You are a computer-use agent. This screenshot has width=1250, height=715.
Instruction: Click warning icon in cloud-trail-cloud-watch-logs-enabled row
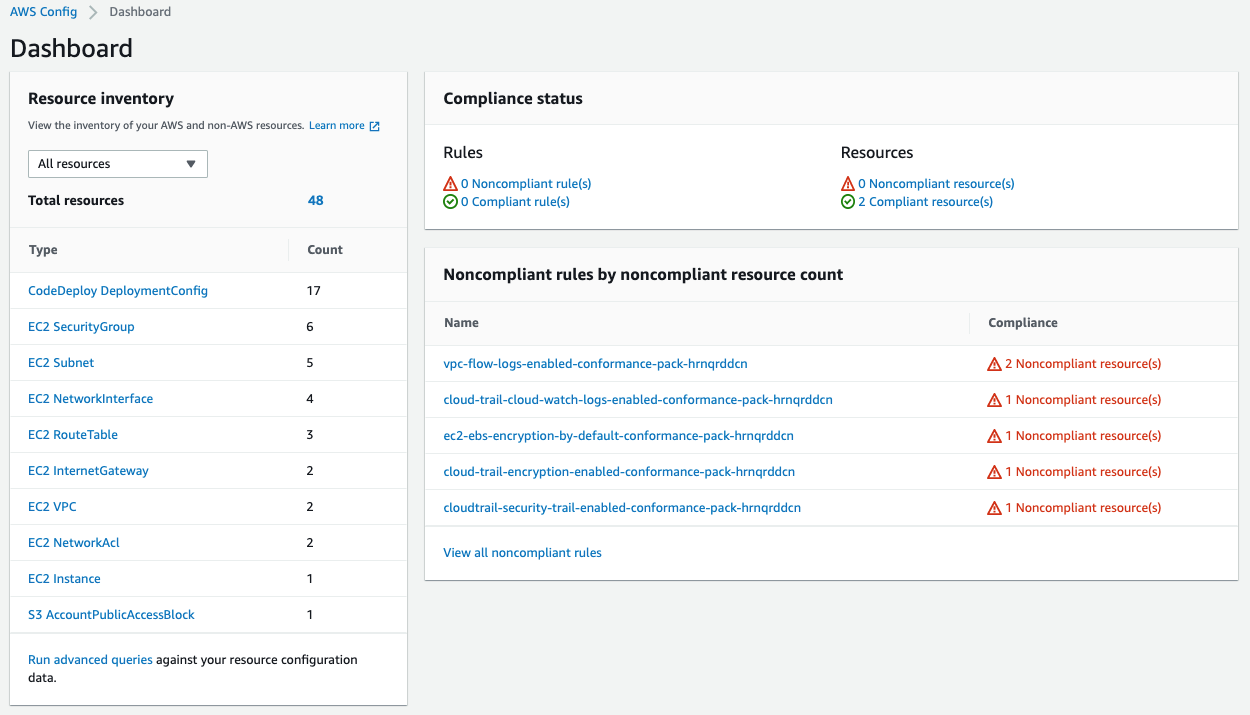(x=994, y=400)
